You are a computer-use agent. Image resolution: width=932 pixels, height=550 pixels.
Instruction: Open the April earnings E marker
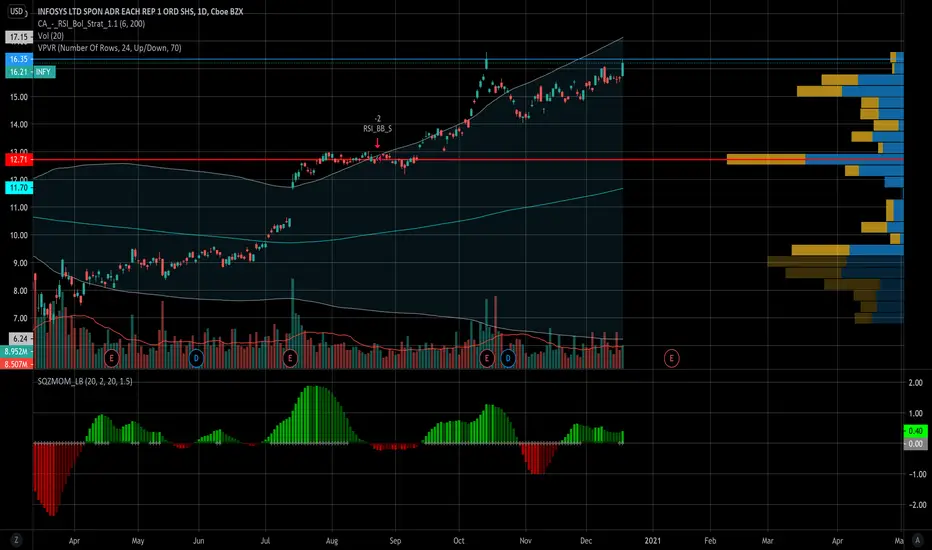(111, 358)
